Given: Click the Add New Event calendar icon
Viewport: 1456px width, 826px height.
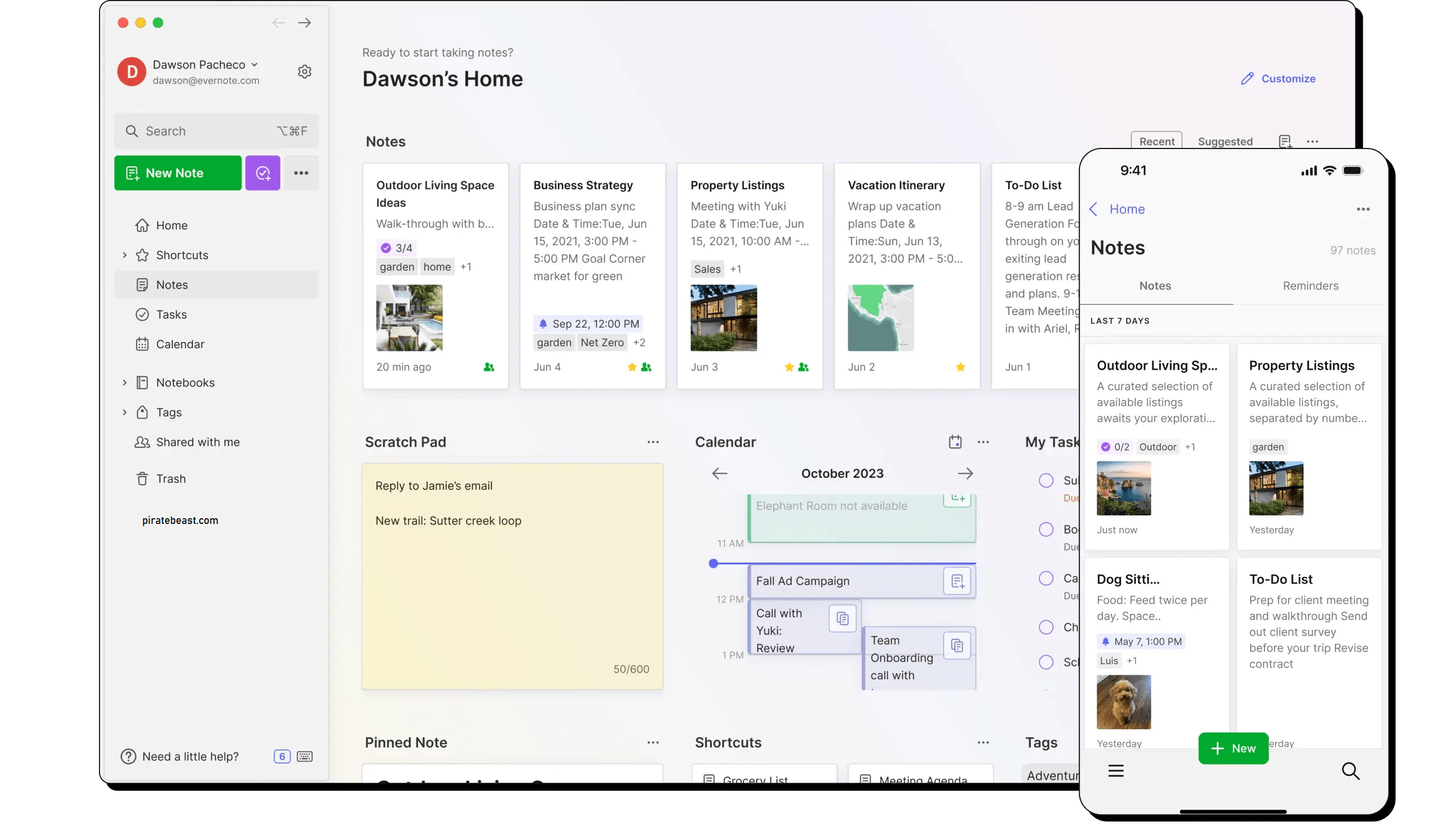Looking at the screenshot, I should tap(956, 441).
